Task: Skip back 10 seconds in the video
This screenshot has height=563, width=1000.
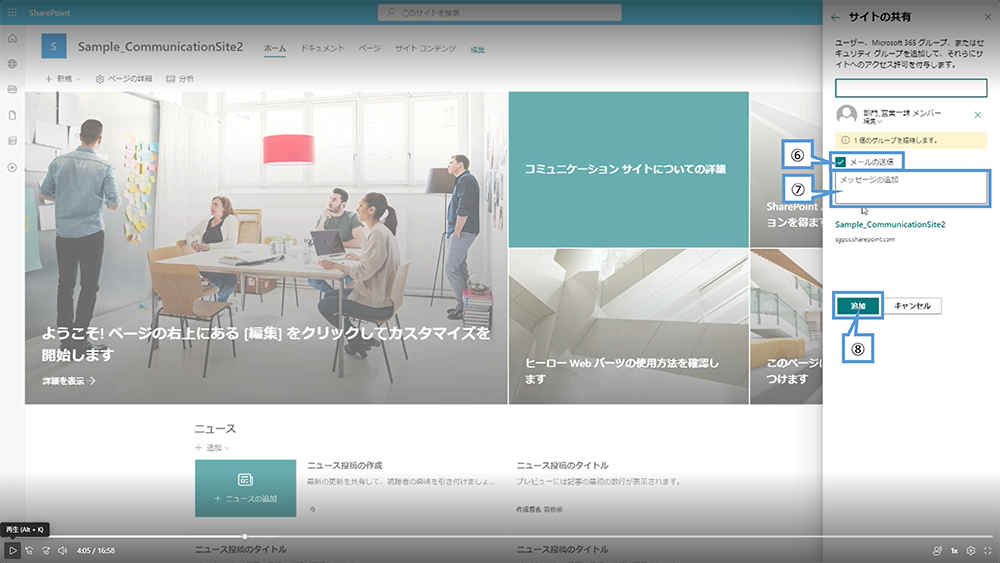Action: coord(29,550)
